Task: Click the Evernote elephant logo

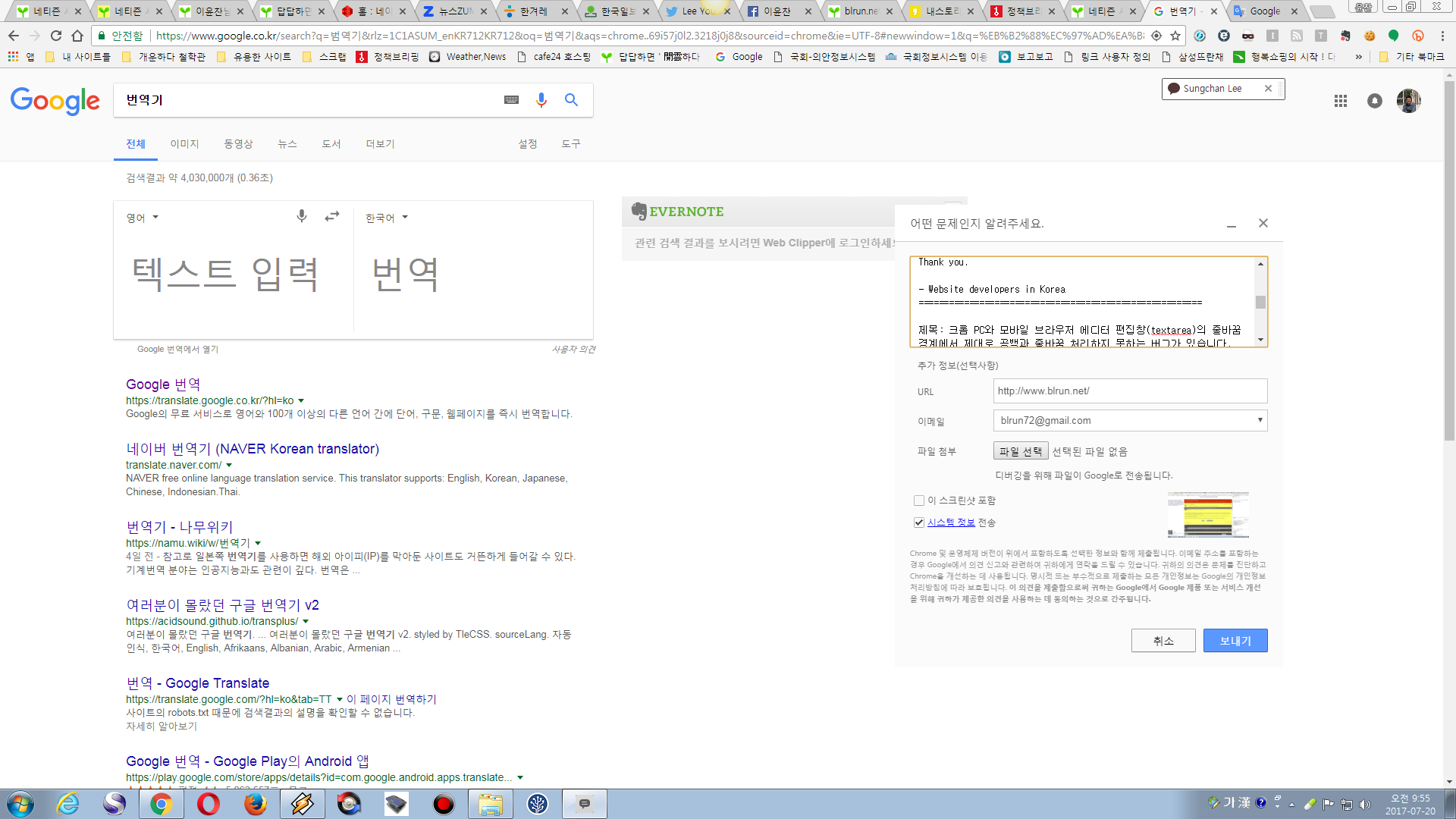Action: point(639,211)
